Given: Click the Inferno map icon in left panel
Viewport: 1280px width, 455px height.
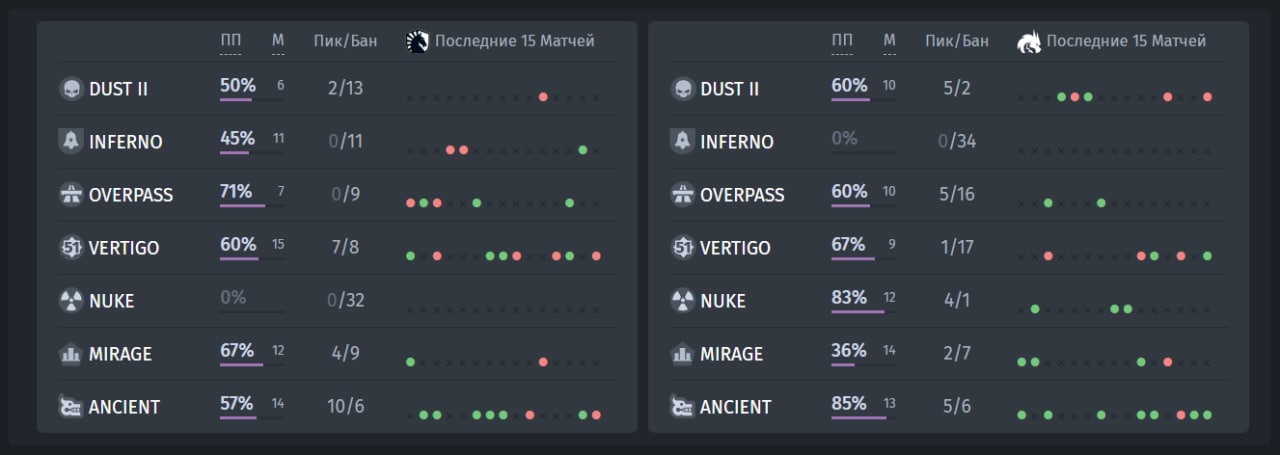Looking at the screenshot, I should (x=70, y=142).
